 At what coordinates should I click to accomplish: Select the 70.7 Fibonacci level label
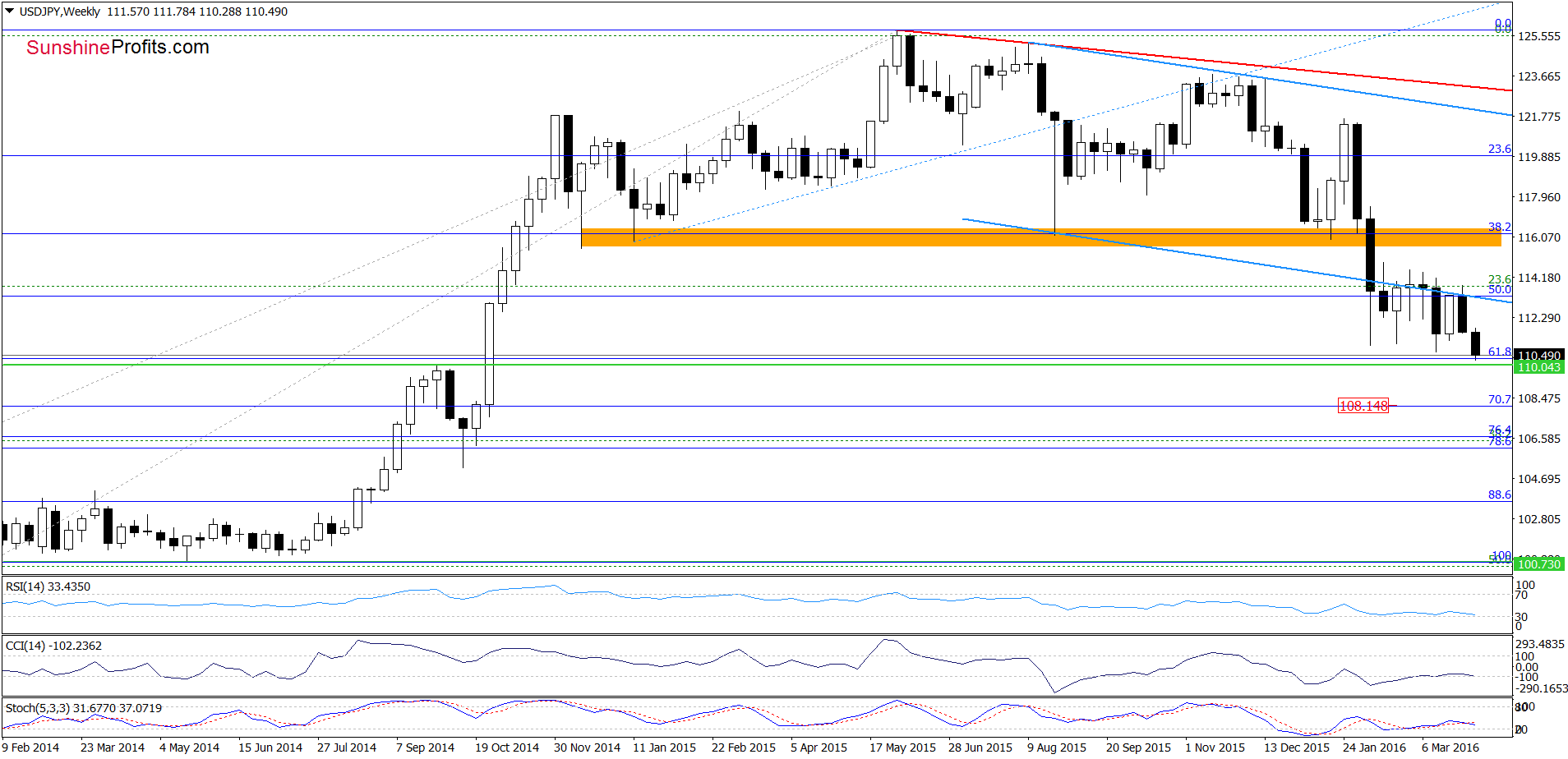1500,399
